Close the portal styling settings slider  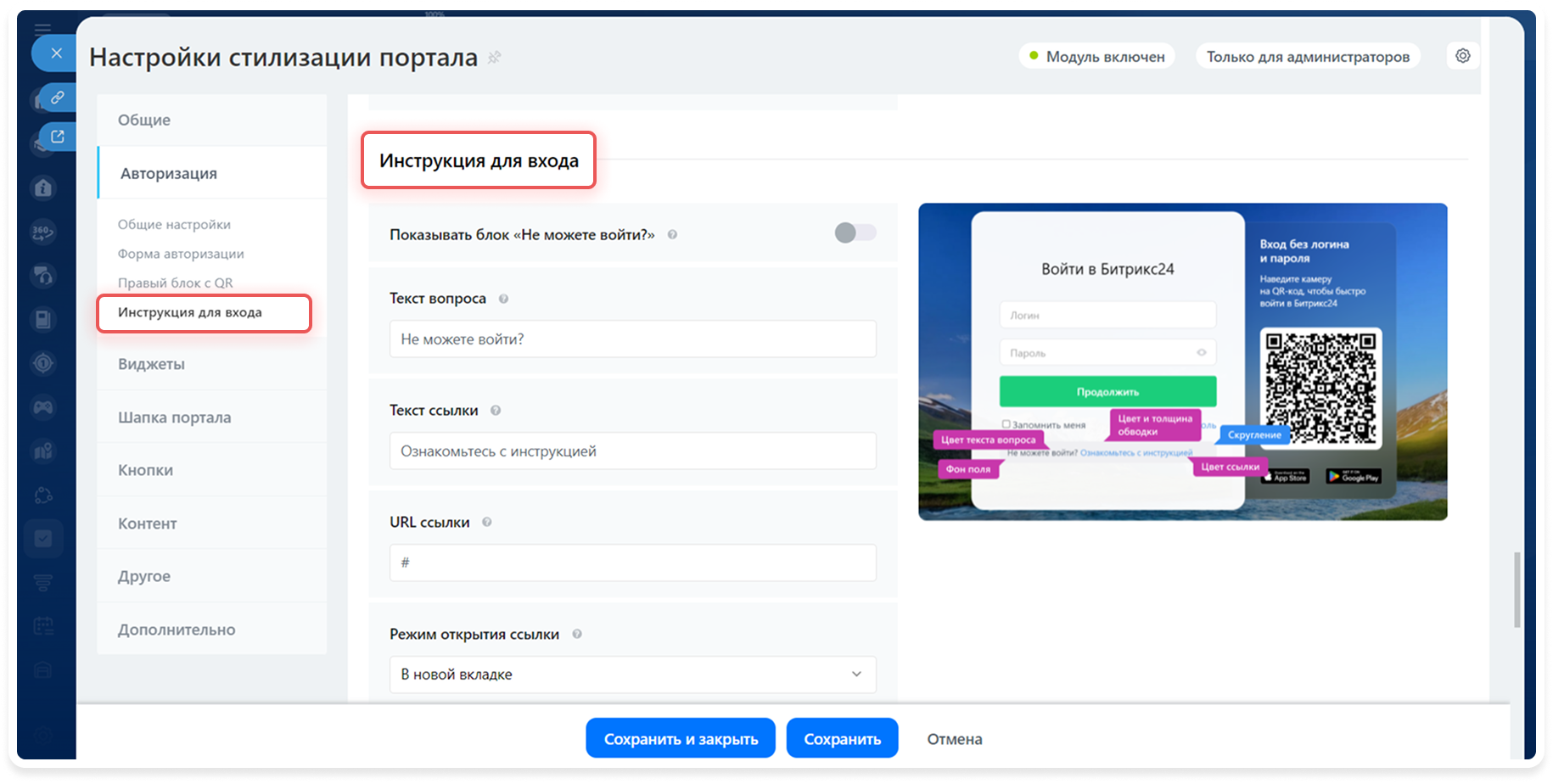(56, 53)
